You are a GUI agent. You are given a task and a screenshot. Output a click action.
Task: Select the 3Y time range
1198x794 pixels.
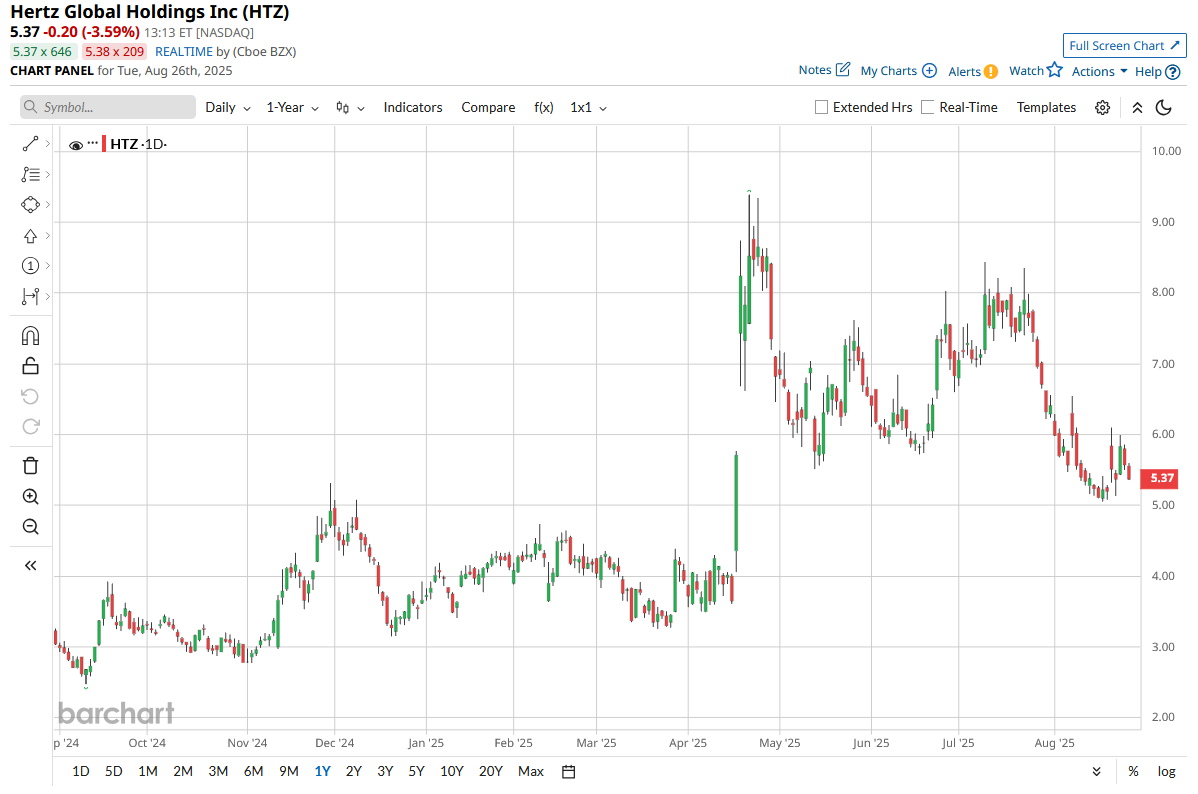pyautogui.click(x=385, y=772)
